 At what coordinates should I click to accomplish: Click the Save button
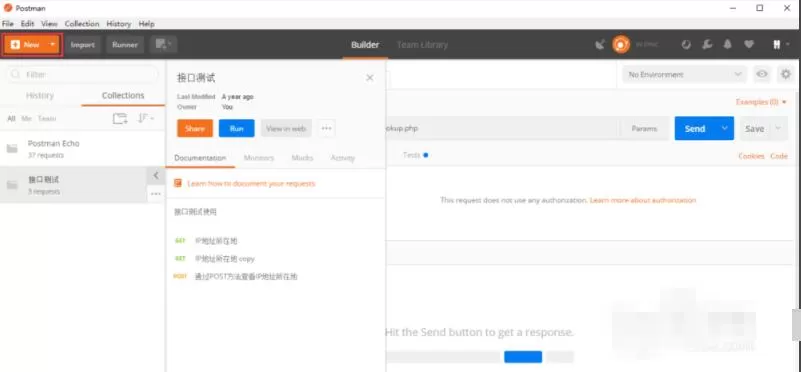(755, 128)
